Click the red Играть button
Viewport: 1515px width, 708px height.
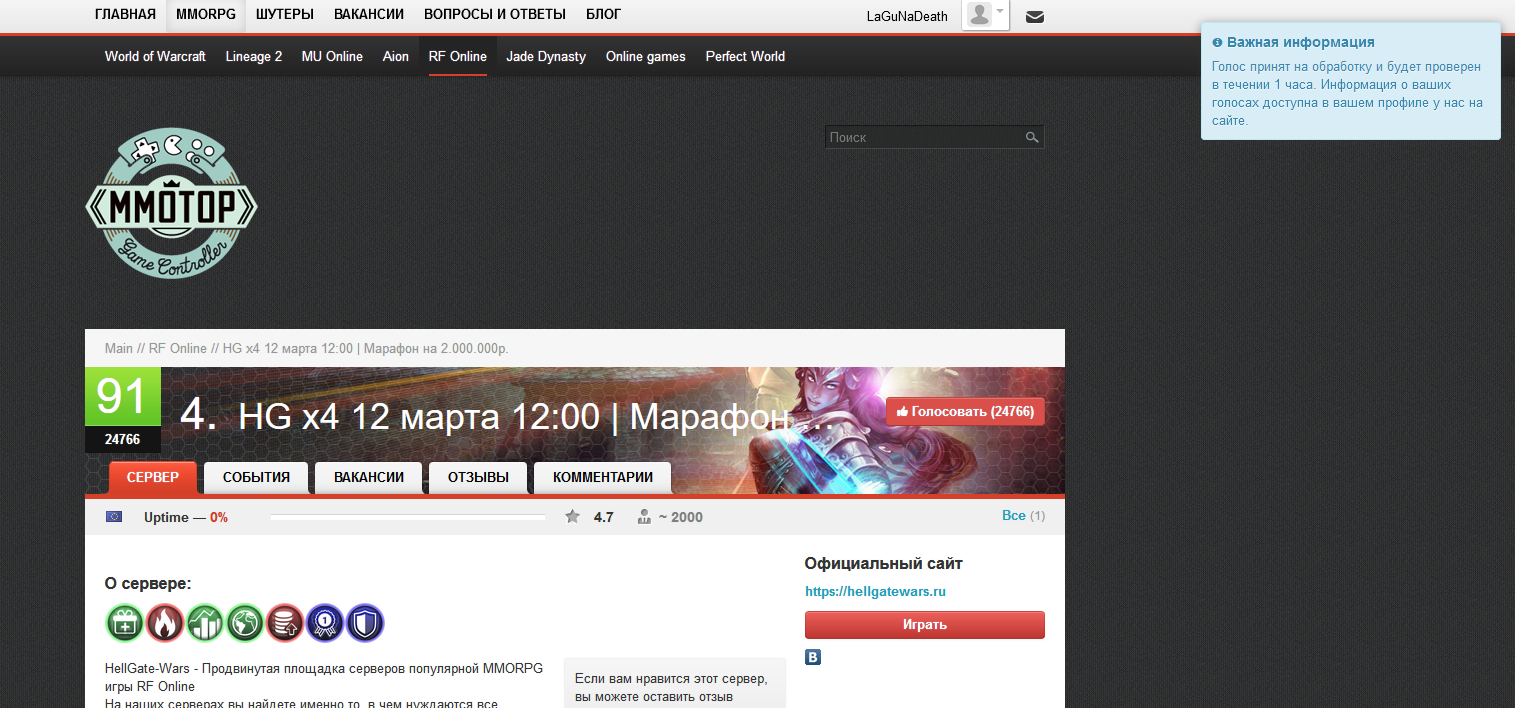pos(925,625)
